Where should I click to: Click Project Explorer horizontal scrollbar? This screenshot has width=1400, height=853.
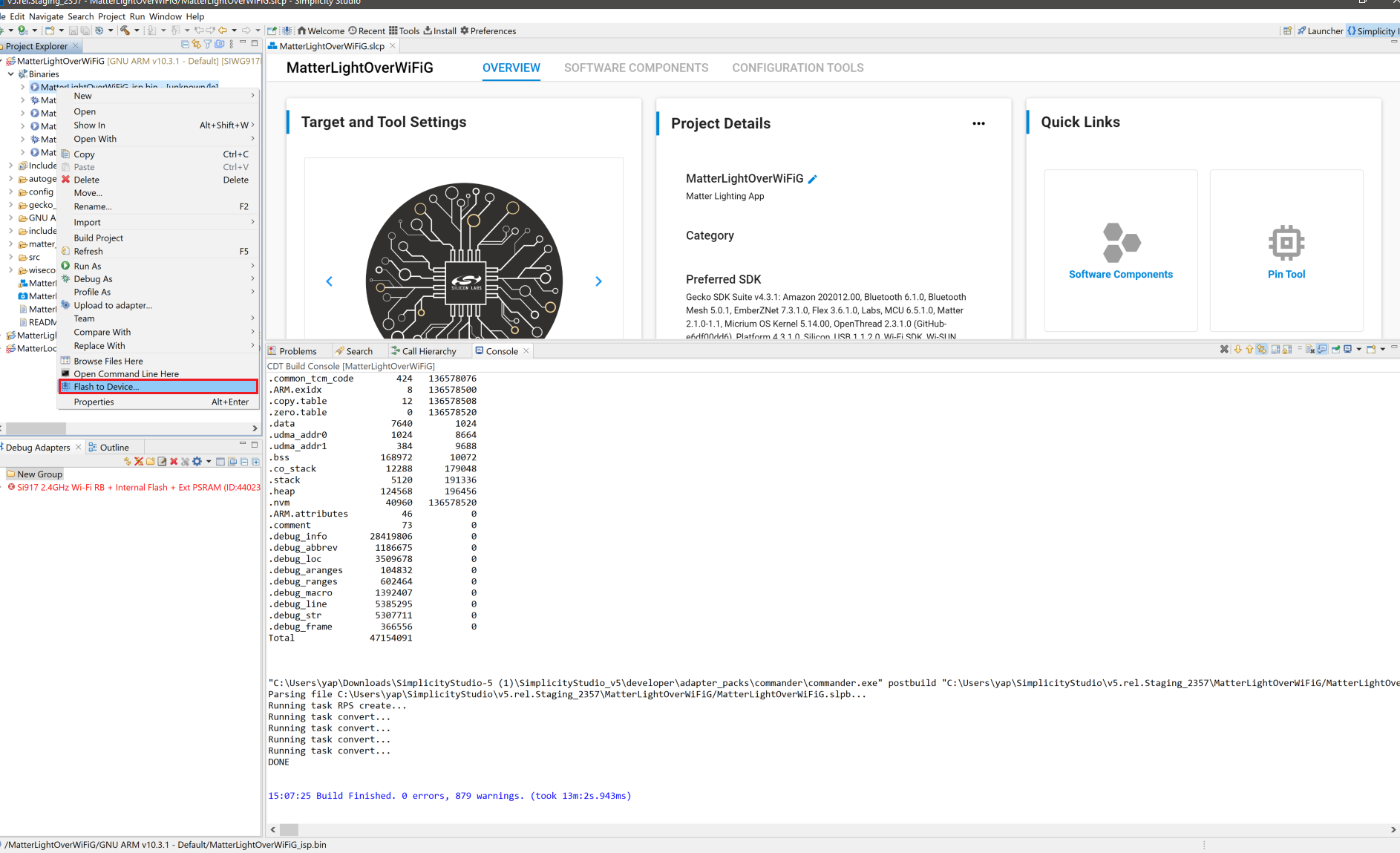pos(36,428)
